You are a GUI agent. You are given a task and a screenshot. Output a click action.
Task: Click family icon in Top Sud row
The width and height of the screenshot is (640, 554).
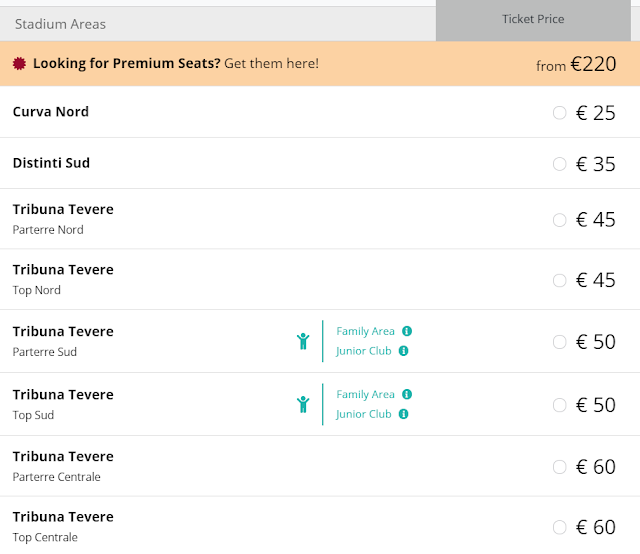pos(303,404)
